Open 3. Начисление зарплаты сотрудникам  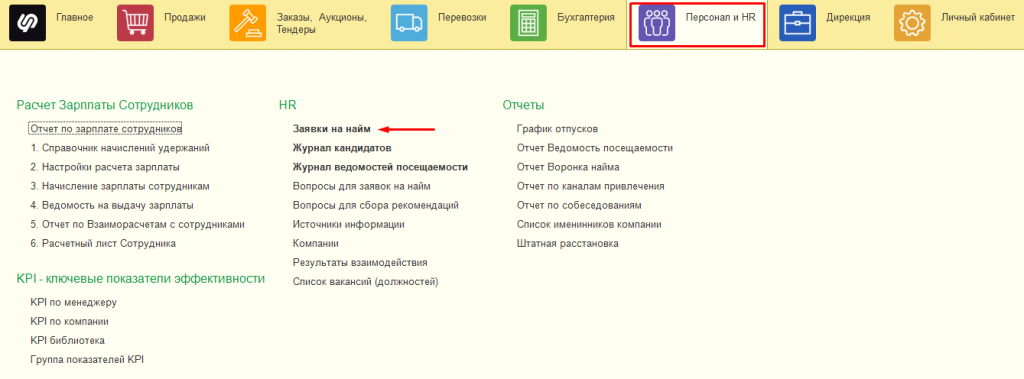[120, 186]
